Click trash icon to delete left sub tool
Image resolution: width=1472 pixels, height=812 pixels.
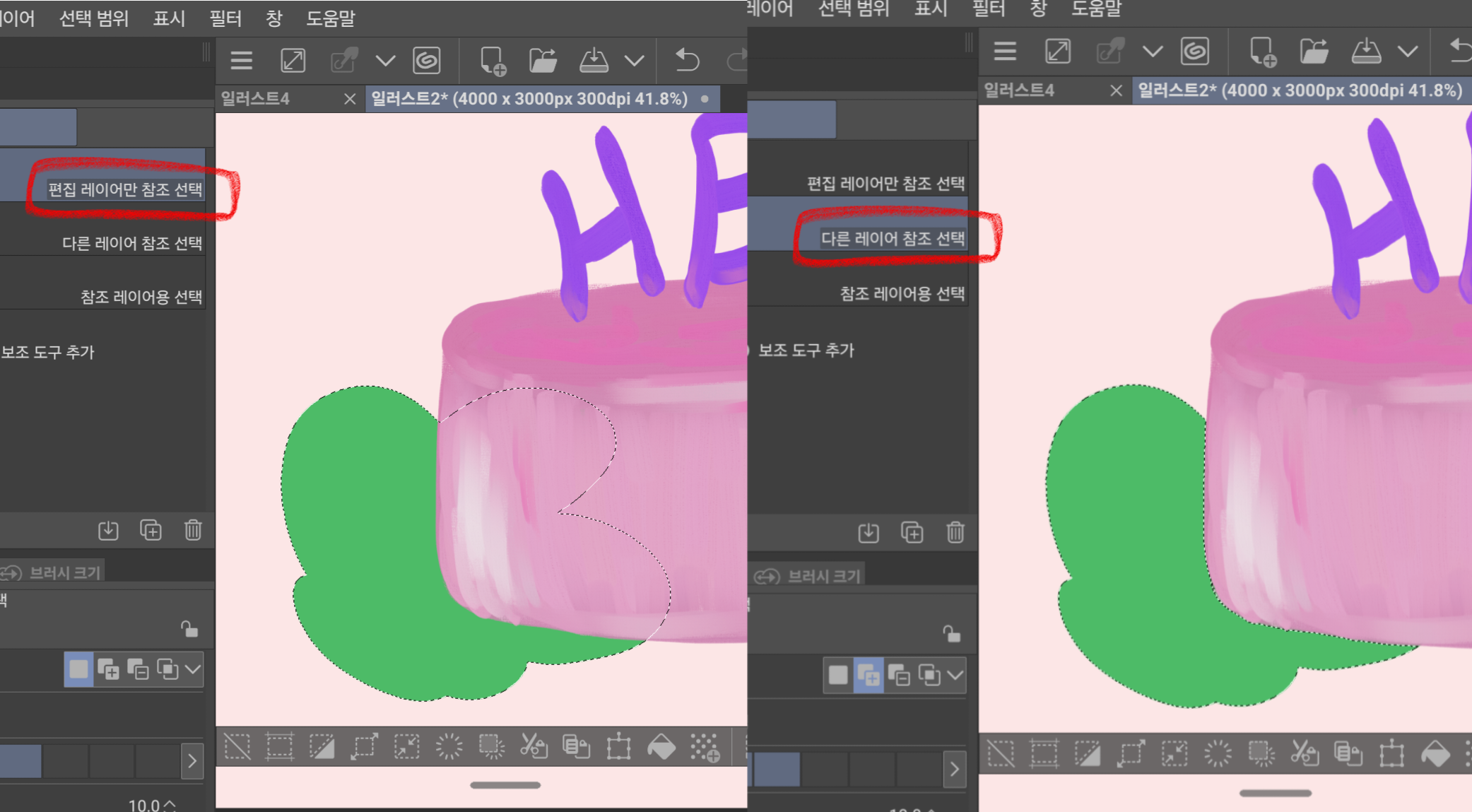pos(193,530)
